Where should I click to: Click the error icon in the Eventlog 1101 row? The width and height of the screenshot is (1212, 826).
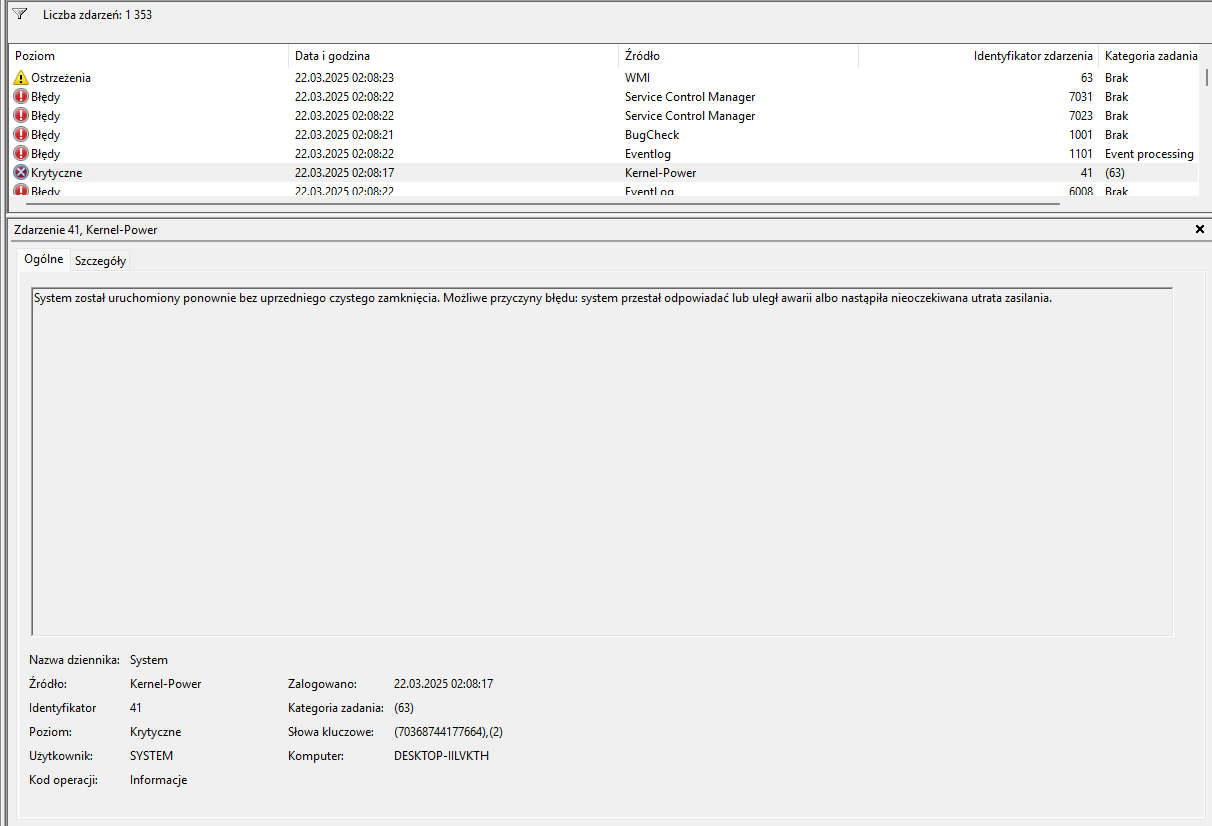(x=21, y=154)
